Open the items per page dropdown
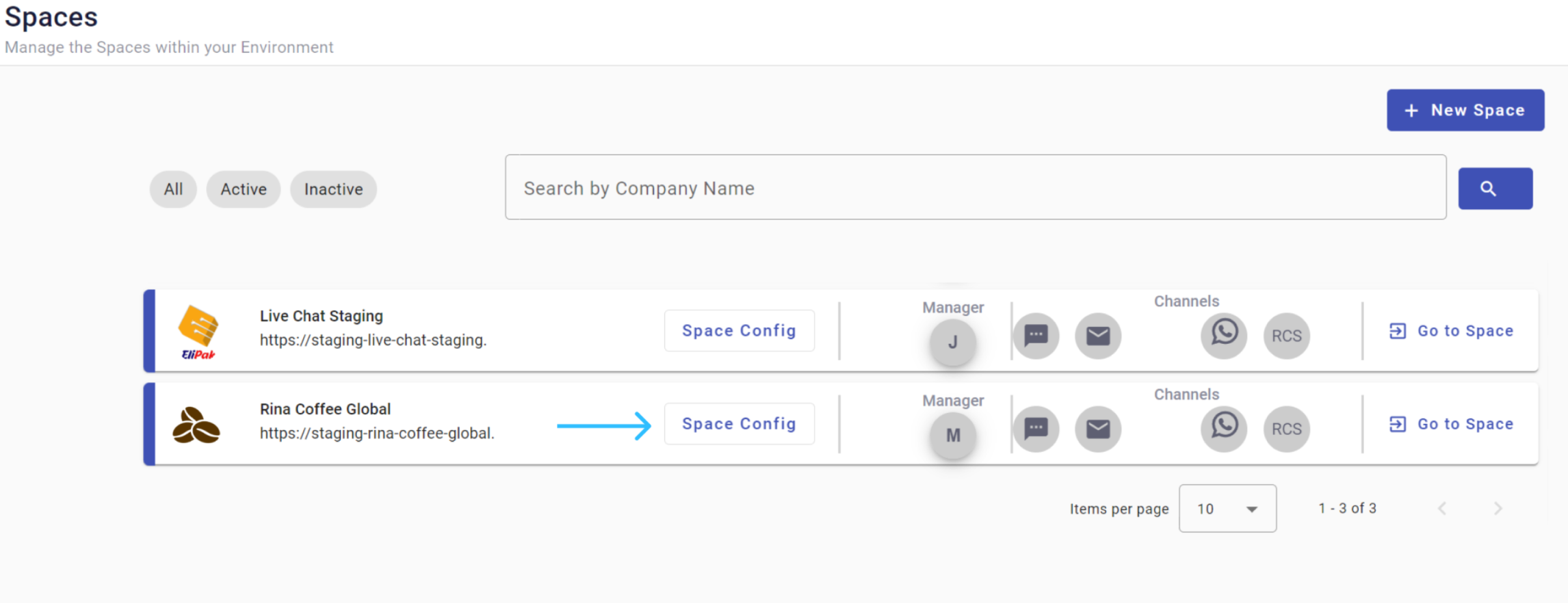1568x603 pixels. pos(1227,509)
